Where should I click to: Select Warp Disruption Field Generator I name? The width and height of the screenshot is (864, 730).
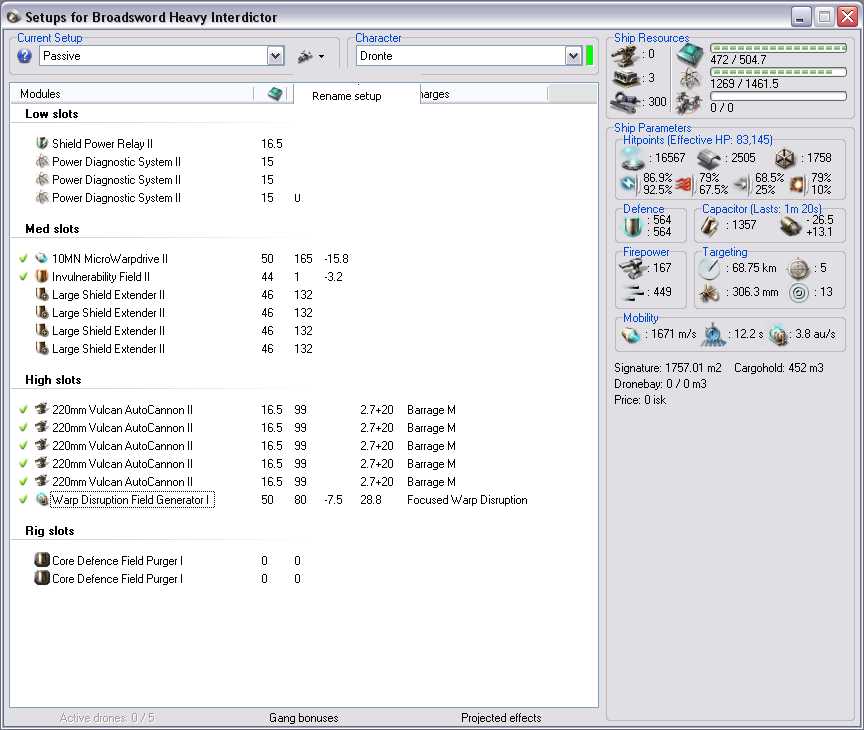[x=132, y=500]
